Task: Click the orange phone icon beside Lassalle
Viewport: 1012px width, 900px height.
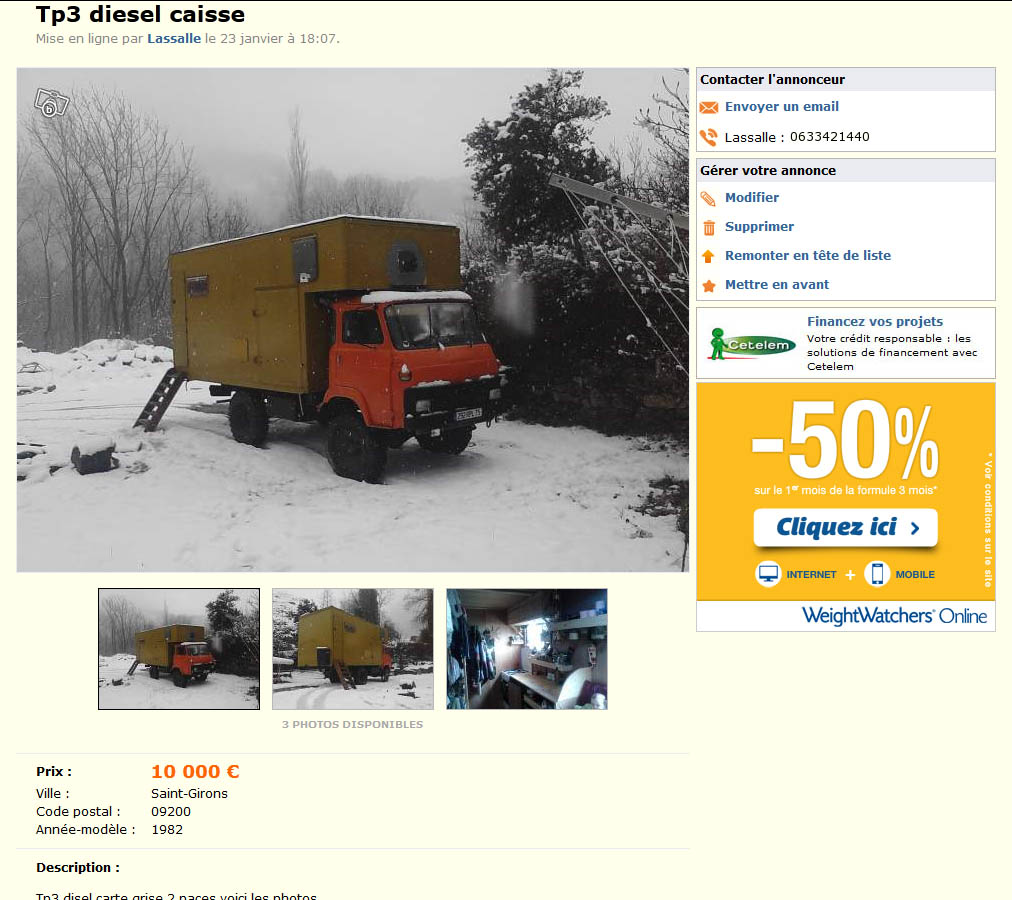Action: [709, 137]
